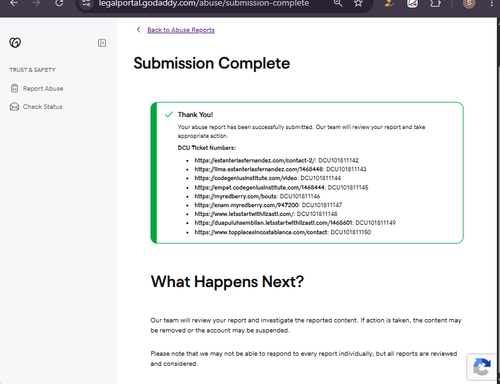Select ticket DCU101811149 entry
Viewport: 500px width, 384px height.
pos(295,223)
